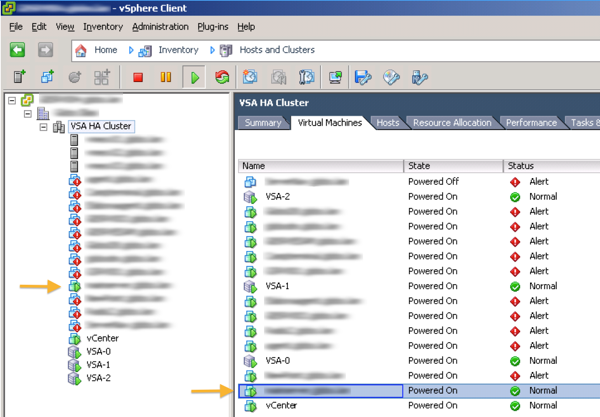Screen dimensions: 600x417
Task: Switch to the Hosts tab
Action: coord(388,123)
